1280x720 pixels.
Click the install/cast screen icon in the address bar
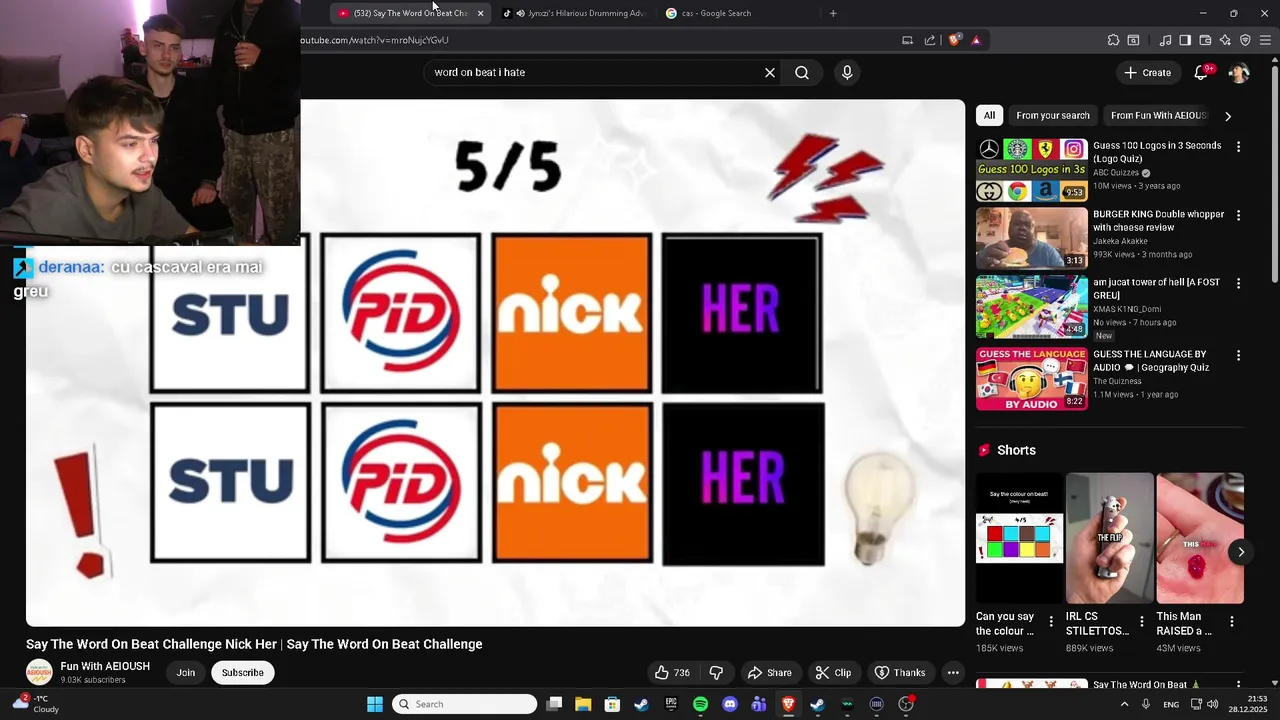pos(907,40)
